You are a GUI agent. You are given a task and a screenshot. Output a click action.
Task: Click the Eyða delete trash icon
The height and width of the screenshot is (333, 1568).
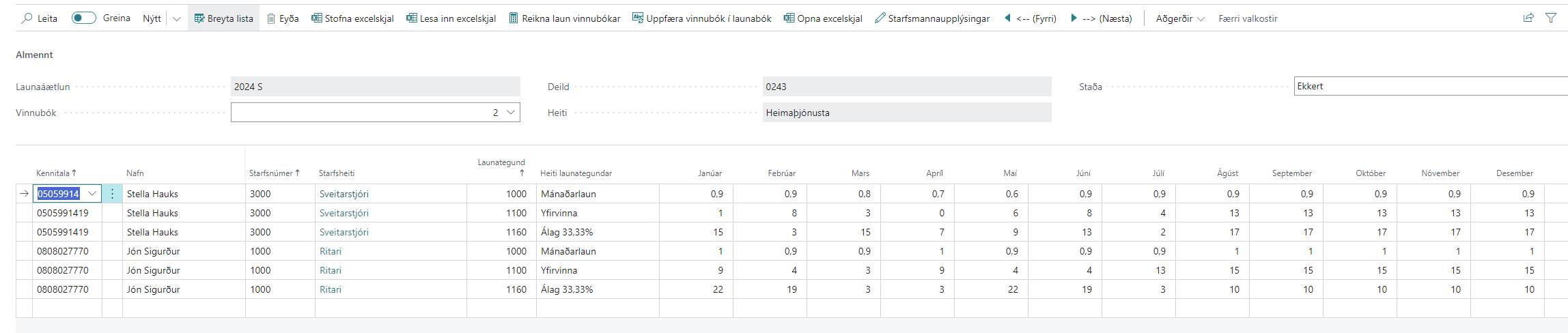[x=271, y=18]
